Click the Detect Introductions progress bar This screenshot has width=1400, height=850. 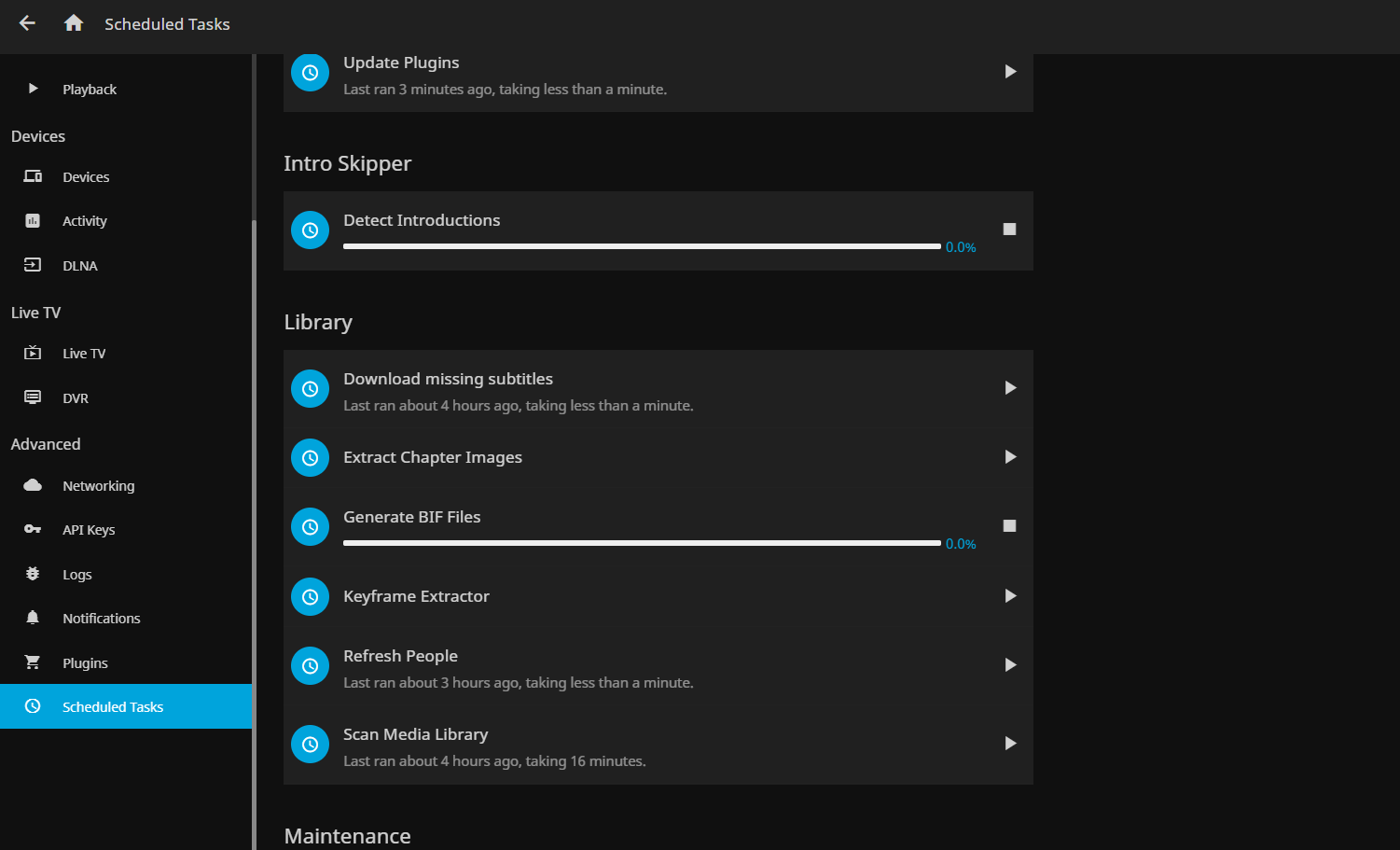coord(642,246)
